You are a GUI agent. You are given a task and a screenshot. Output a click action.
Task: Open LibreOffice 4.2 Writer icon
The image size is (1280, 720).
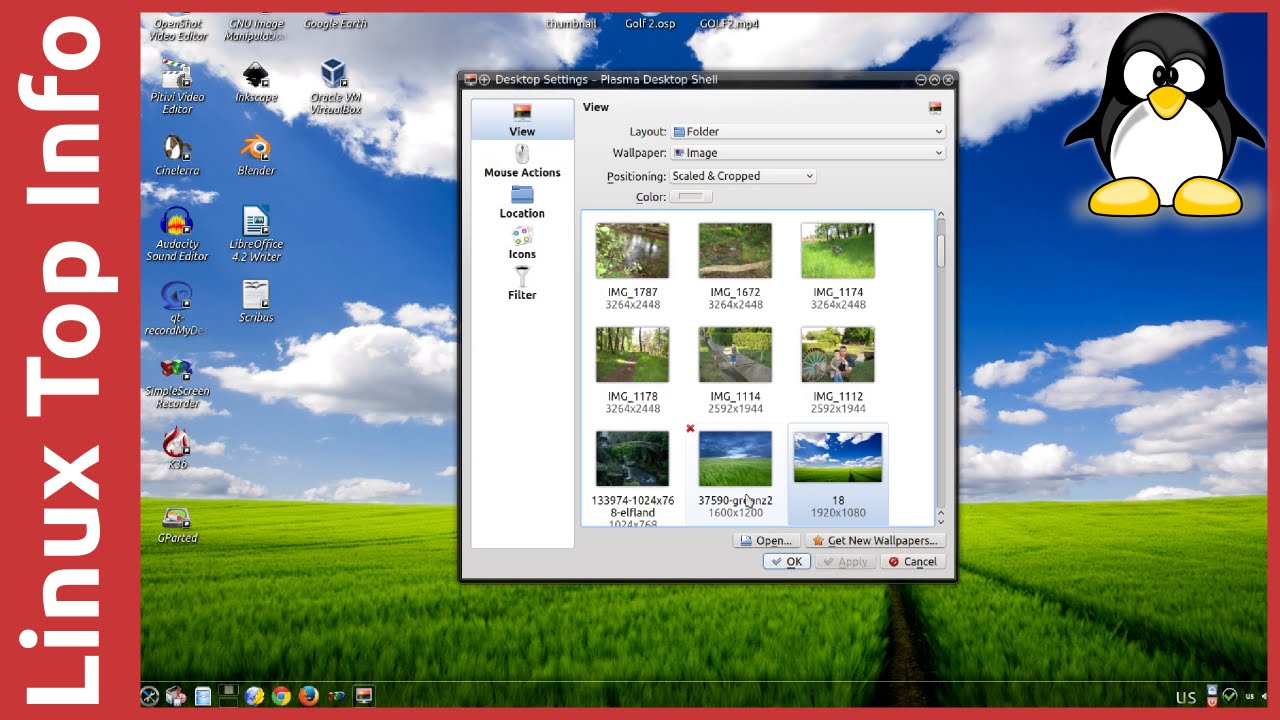pyautogui.click(x=256, y=234)
